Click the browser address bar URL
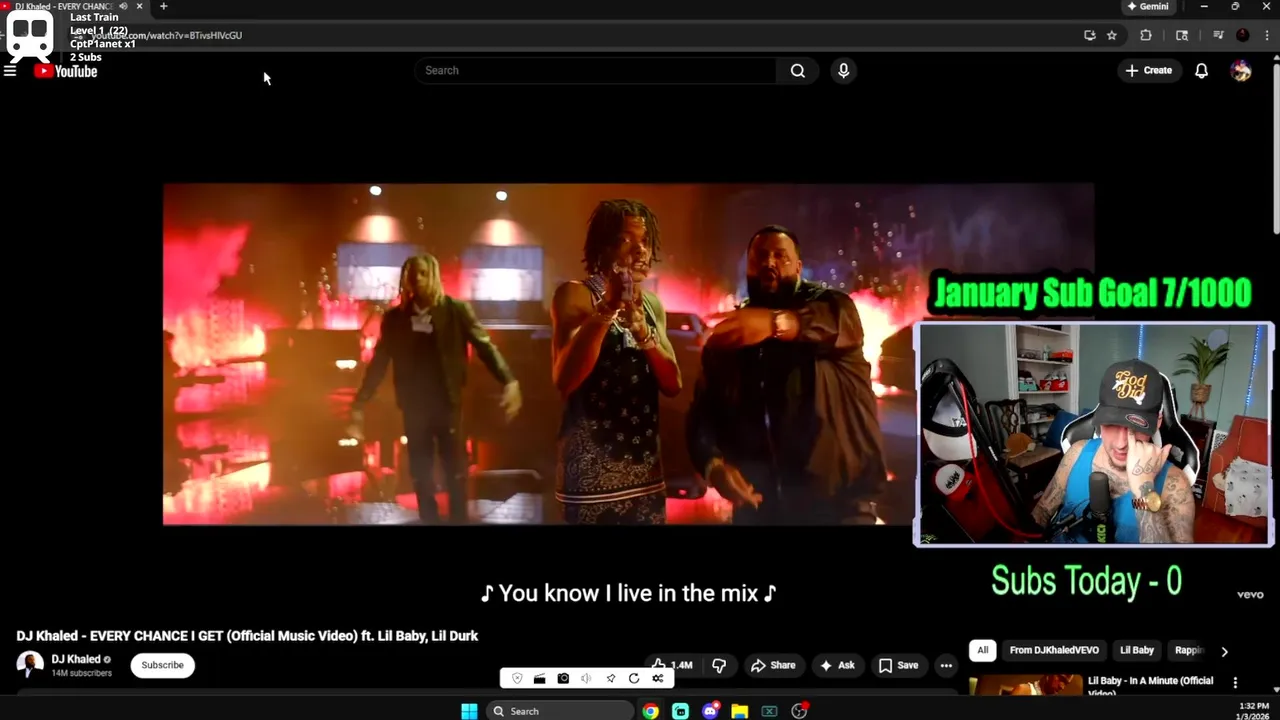This screenshot has width=1280, height=720. [x=166, y=35]
